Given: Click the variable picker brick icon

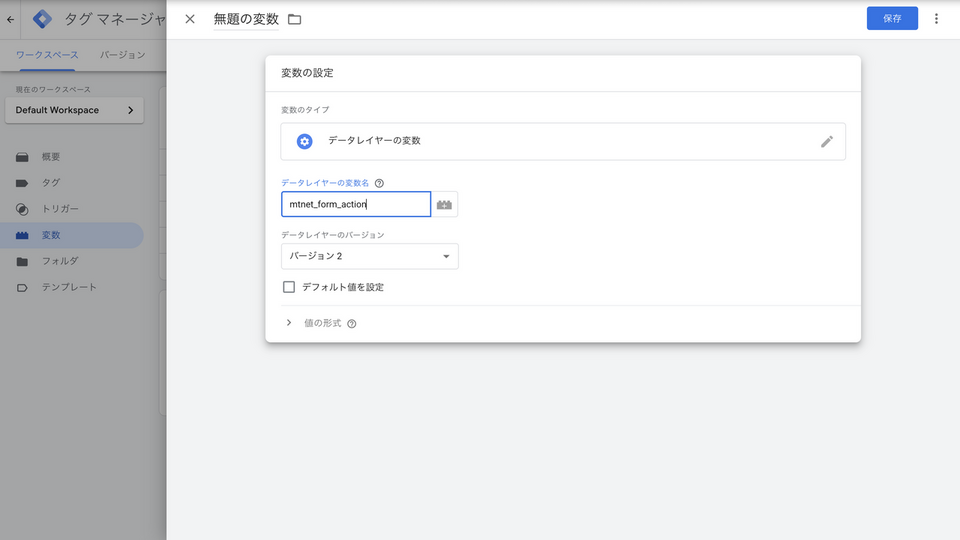Looking at the screenshot, I should (445, 205).
